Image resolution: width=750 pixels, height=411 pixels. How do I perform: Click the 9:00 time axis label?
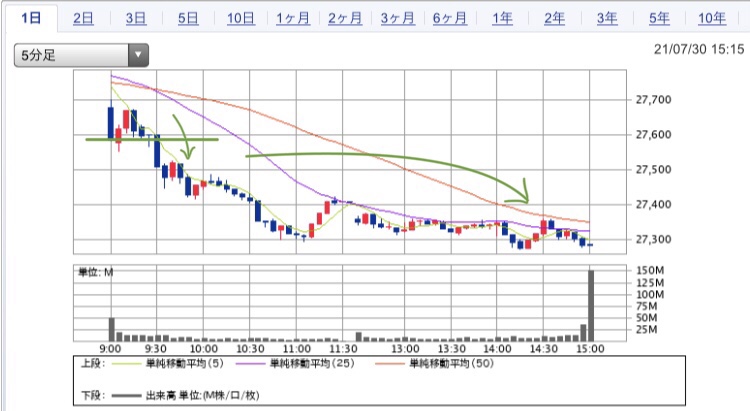point(110,349)
